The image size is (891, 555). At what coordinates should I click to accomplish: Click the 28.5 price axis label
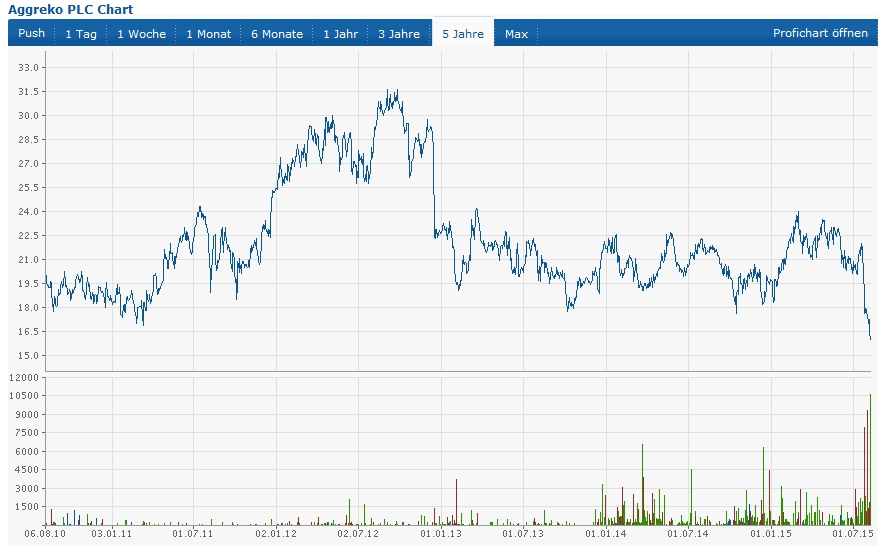point(28,140)
